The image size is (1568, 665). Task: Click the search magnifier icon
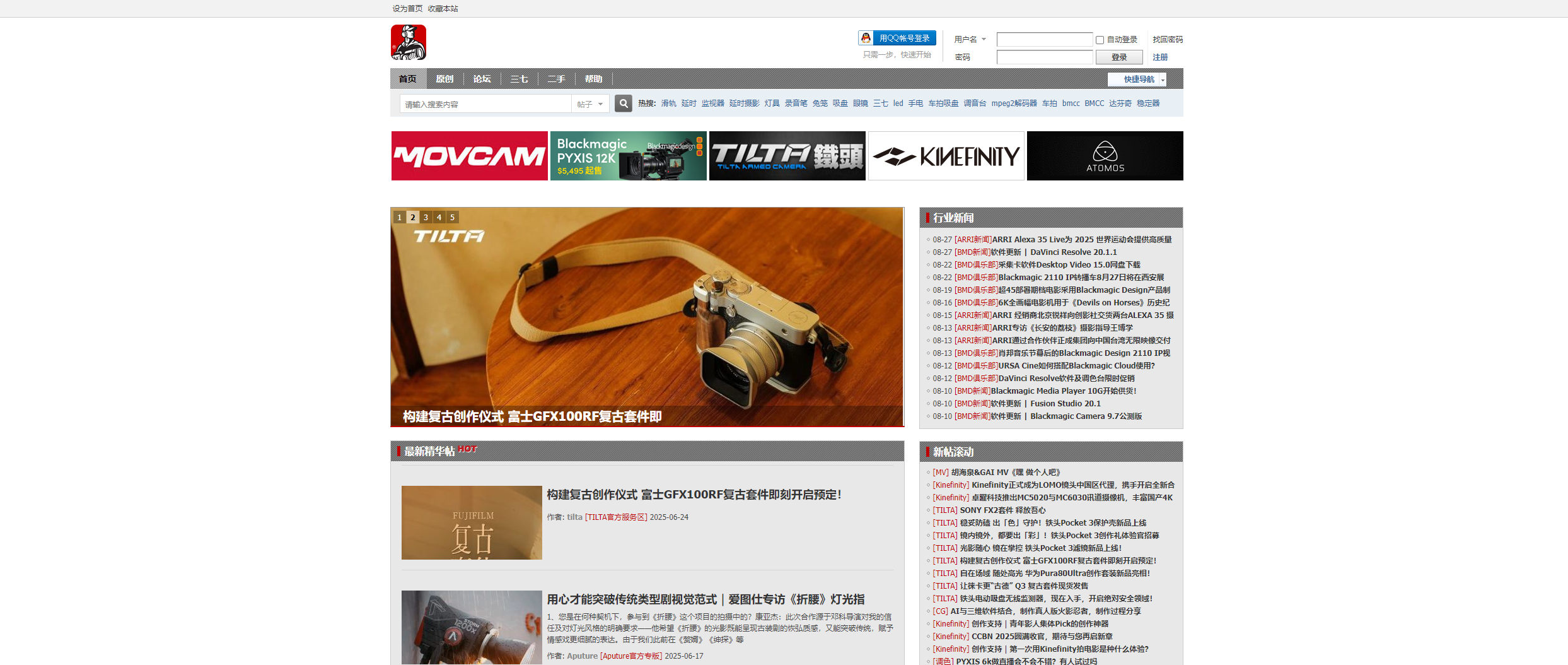[x=623, y=103]
